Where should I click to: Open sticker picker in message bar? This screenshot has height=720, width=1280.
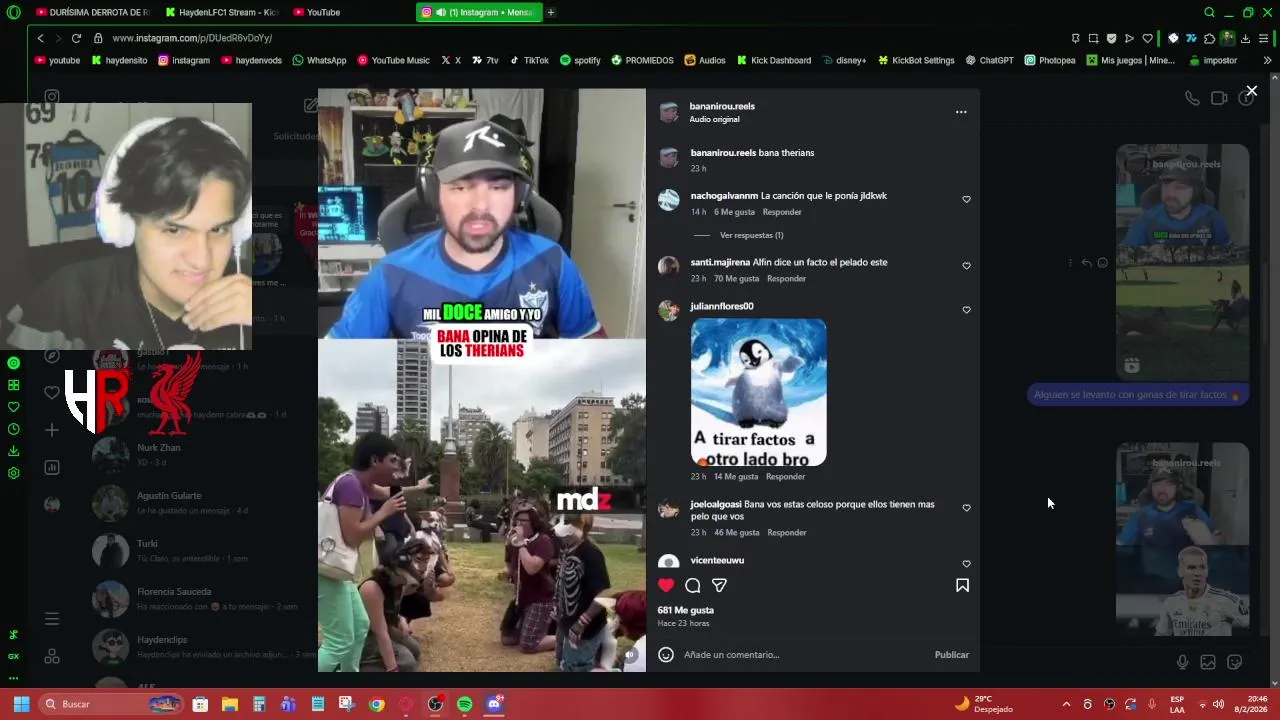[x=1235, y=662]
